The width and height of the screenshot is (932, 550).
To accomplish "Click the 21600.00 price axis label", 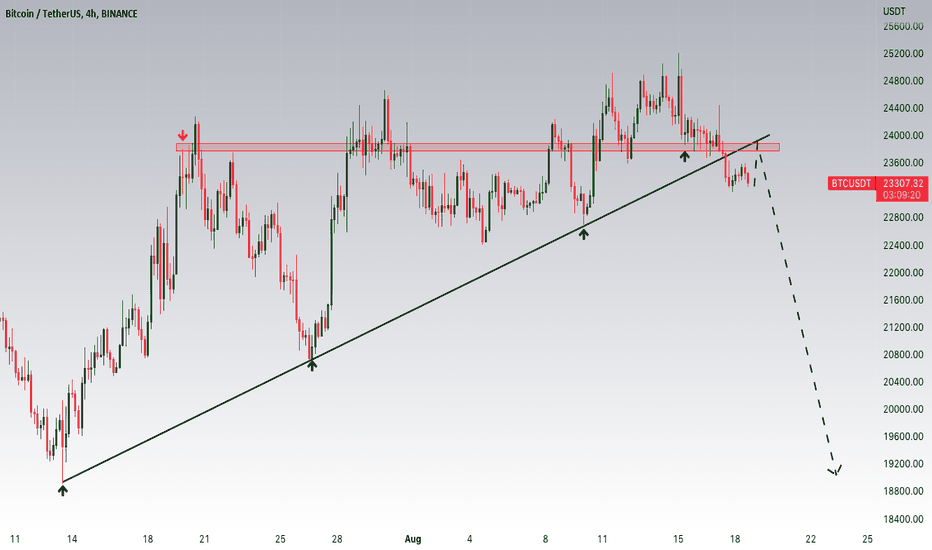I will pos(903,300).
